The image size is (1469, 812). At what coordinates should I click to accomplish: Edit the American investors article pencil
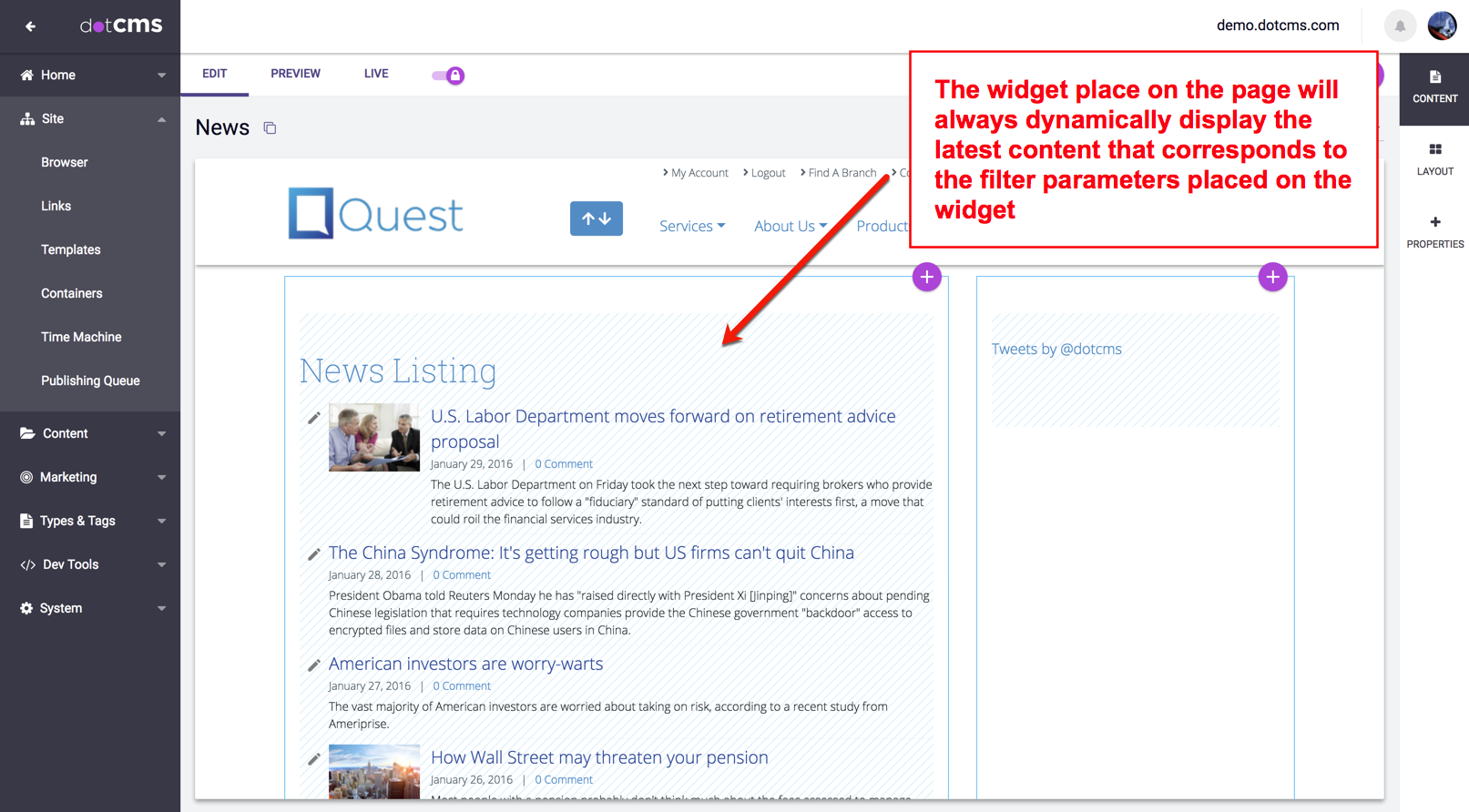click(x=313, y=665)
